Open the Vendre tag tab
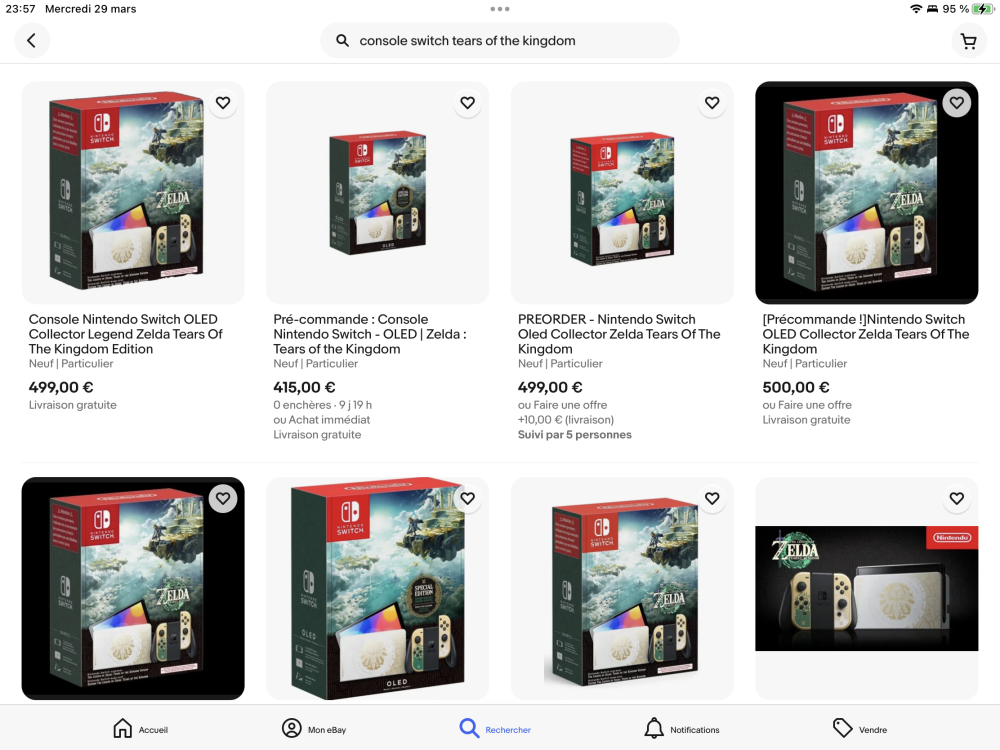 click(x=860, y=728)
